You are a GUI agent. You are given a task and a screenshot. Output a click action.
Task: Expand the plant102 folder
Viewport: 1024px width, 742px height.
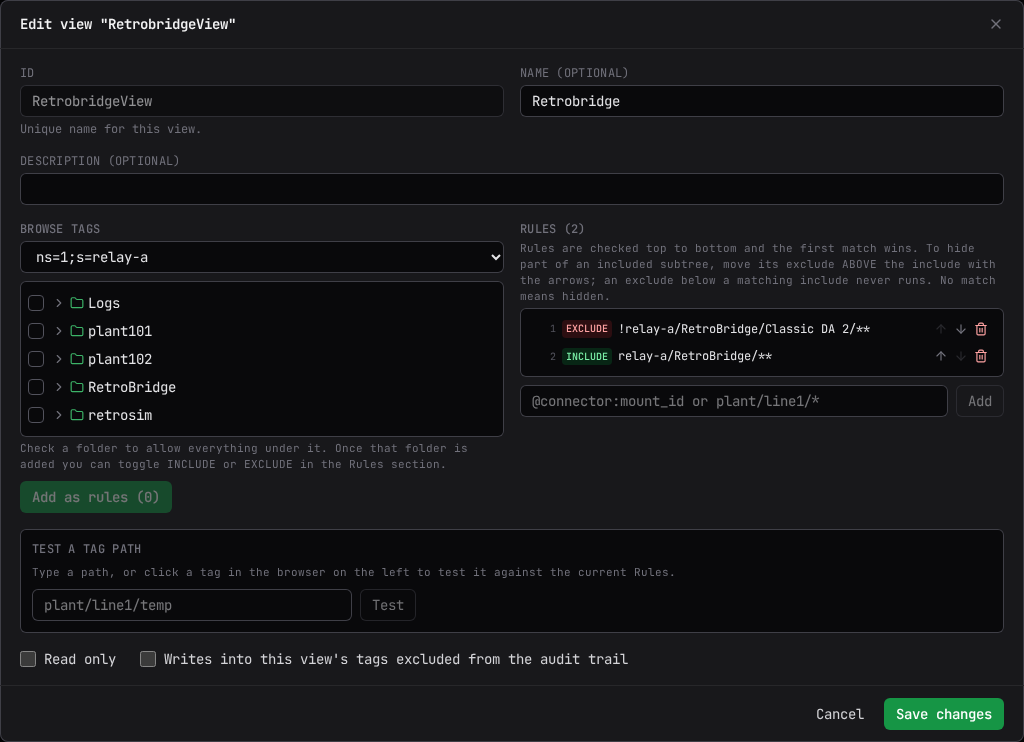click(x=59, y=359)
